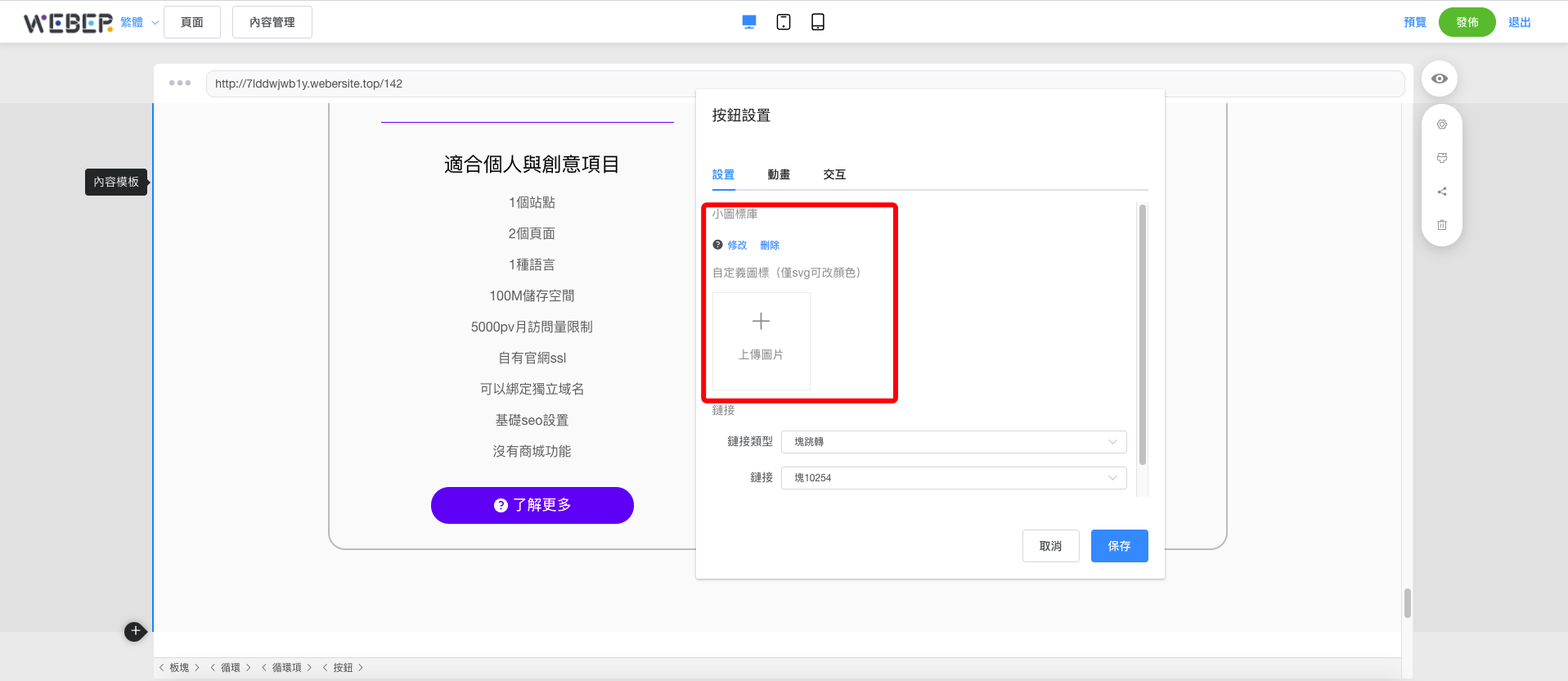Open the 繁體 language dropdown
The width and height of the screenshot is (1568, 681).
tap(139, 22)
